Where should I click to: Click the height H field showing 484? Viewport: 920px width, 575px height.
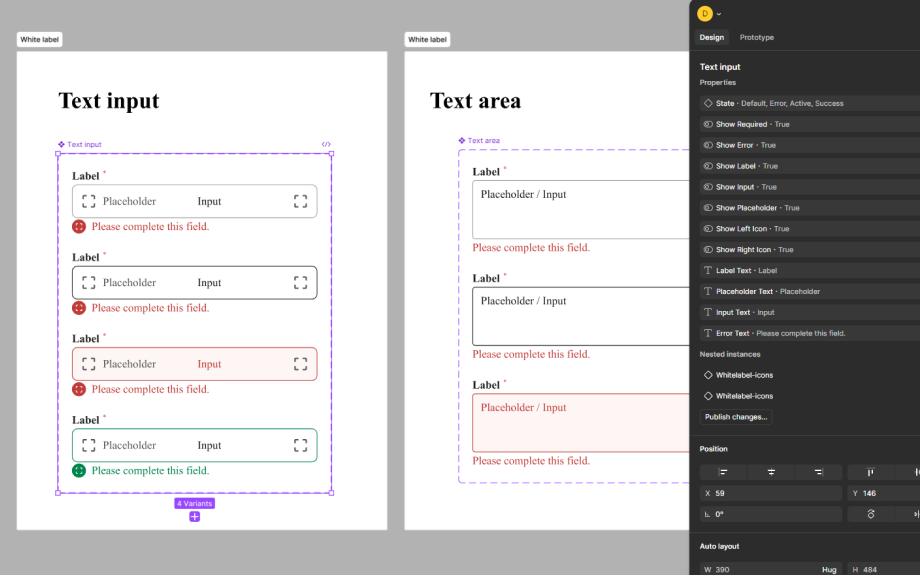(884, 570)
